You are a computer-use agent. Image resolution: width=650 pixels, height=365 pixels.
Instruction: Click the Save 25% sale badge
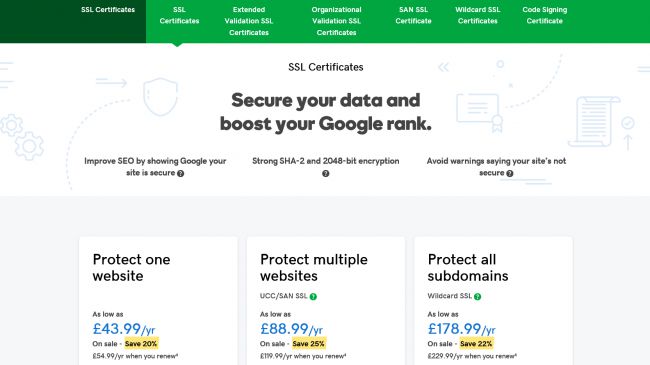click(308, 343)
